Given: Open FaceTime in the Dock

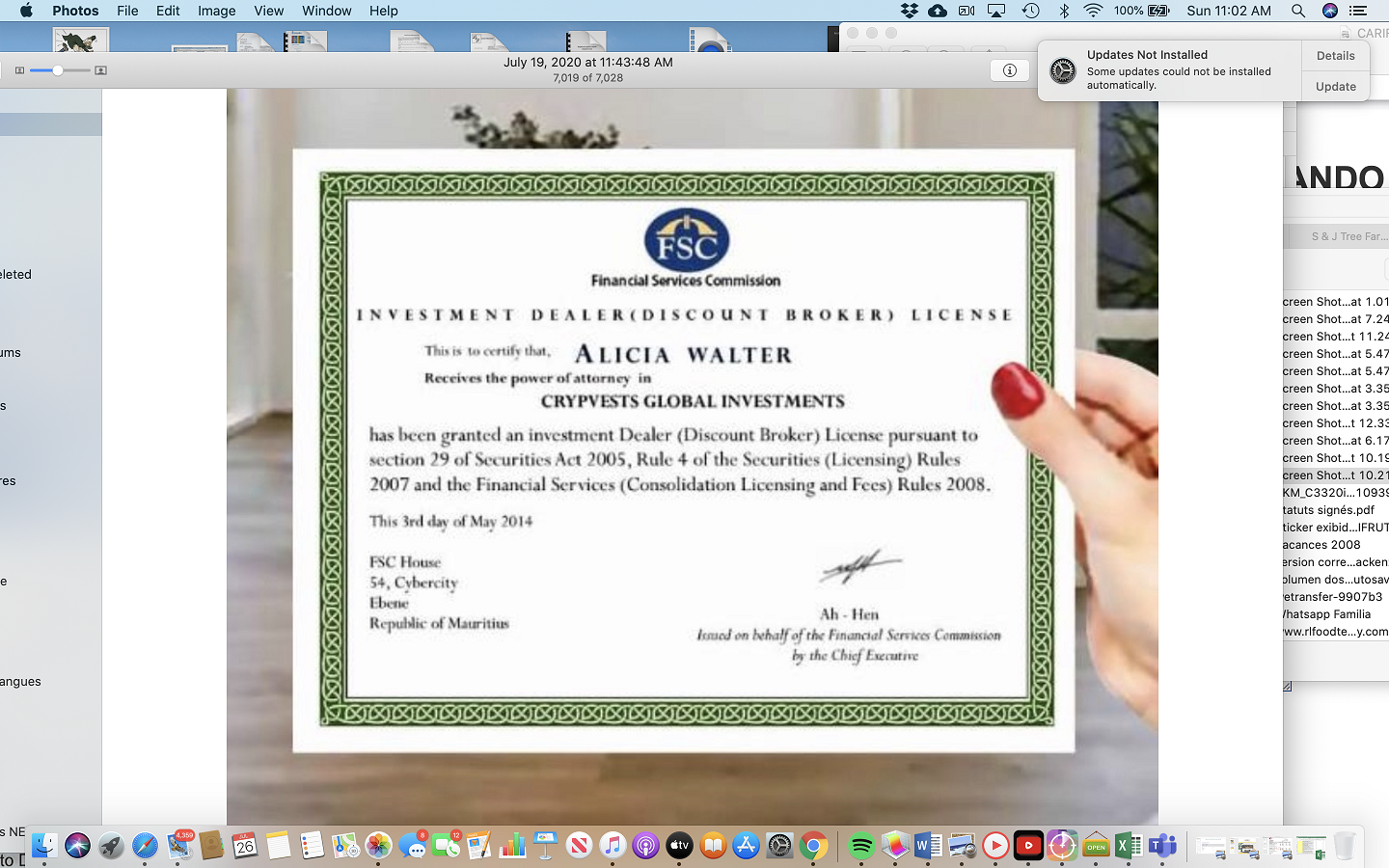Looking at the screenshot, I should click(x=446, y=846).
